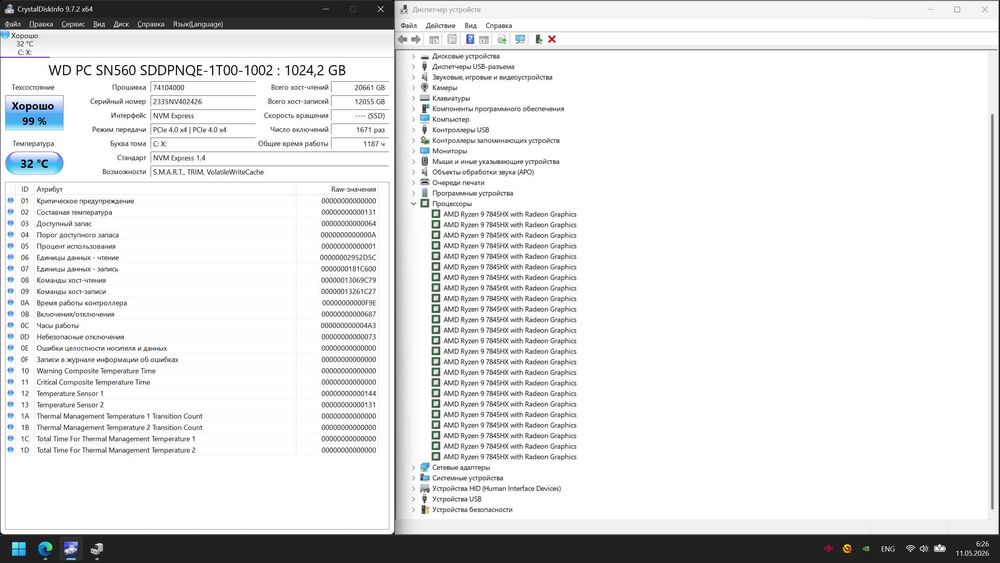The image size is (1000, 563).
Task: Click the taskbar clock showing 6:26
Action: tap(972, 549)
